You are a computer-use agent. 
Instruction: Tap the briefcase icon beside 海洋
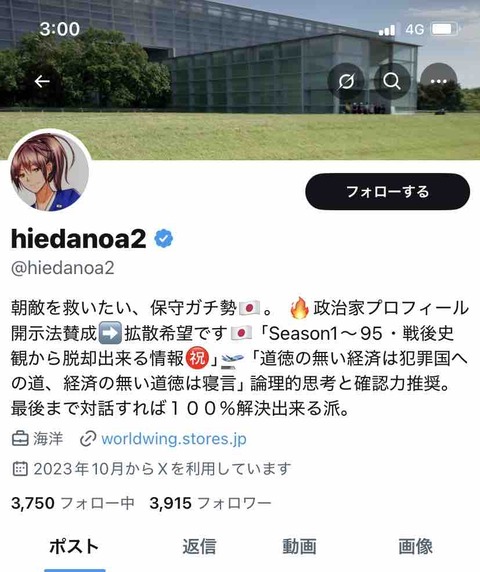pos(20,438)
